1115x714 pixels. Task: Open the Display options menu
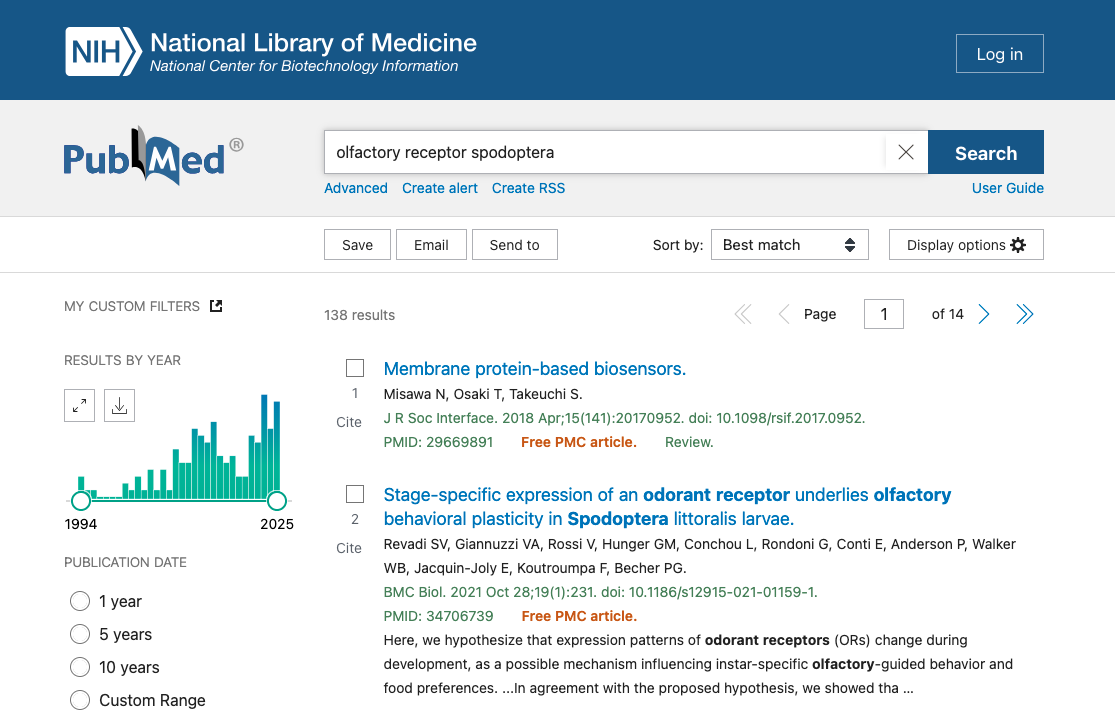[x=966, y=245]
